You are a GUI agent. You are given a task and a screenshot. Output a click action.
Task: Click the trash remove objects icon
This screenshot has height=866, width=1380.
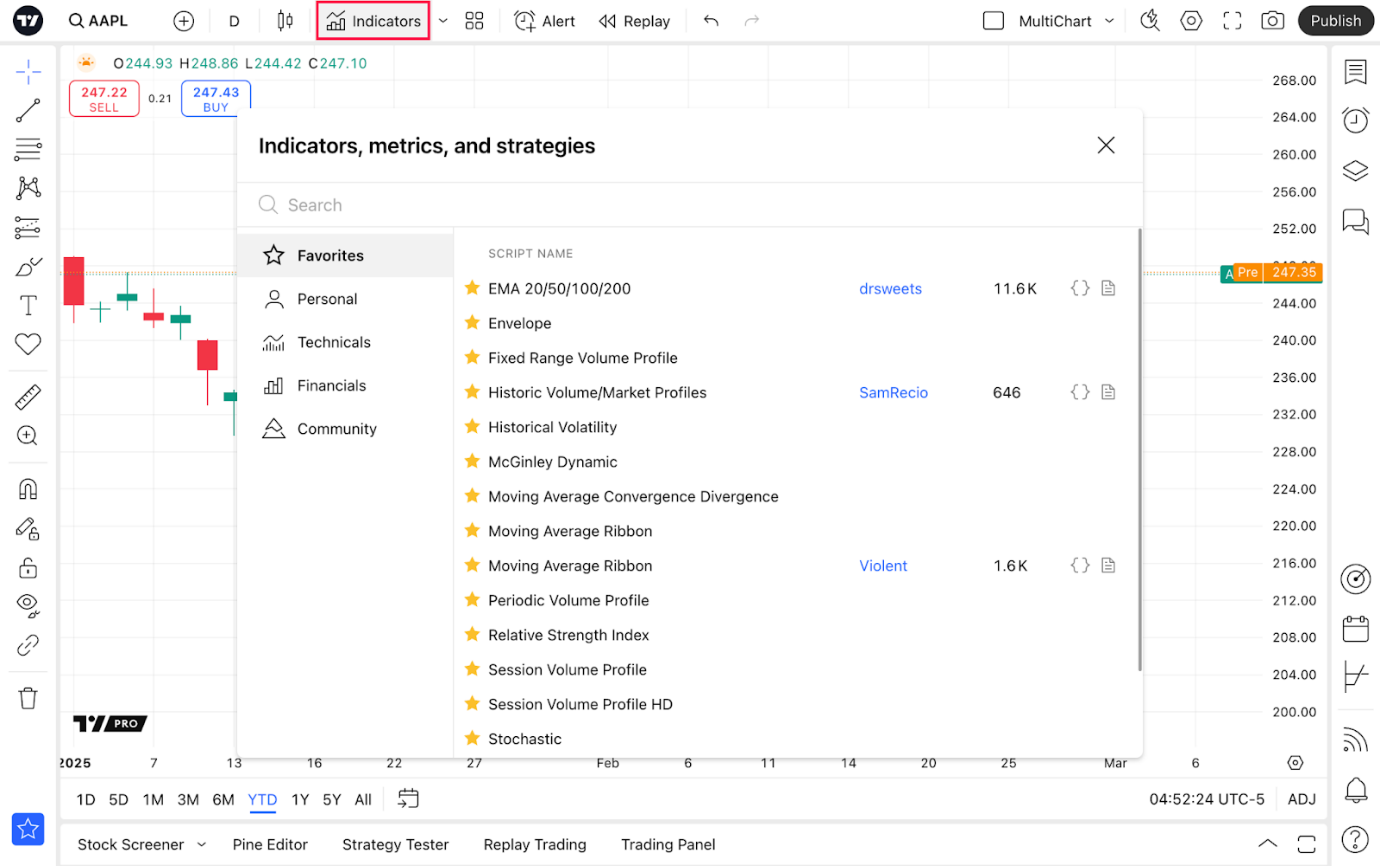coord(28,698)
